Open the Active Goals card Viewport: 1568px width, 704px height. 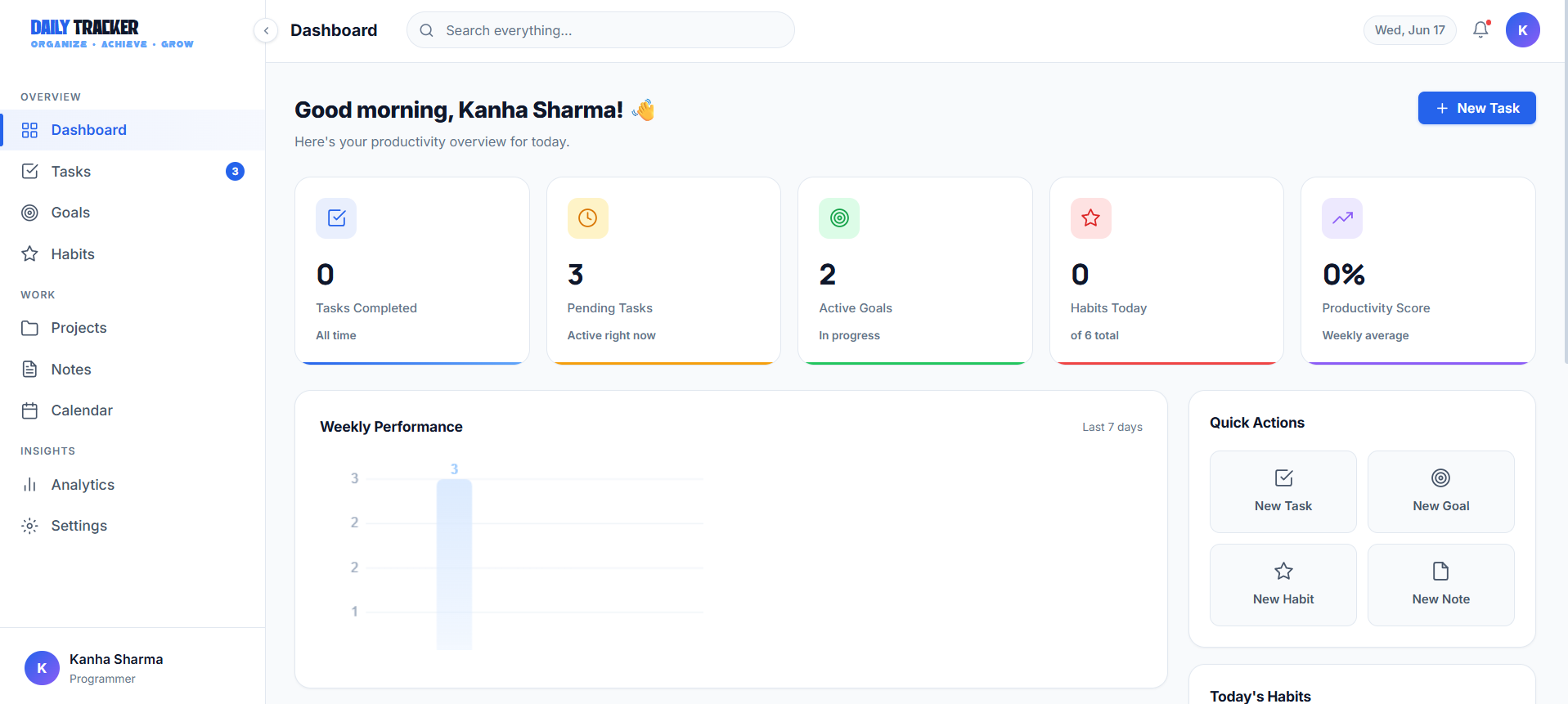pyautogui.click(x=915, y=271)
